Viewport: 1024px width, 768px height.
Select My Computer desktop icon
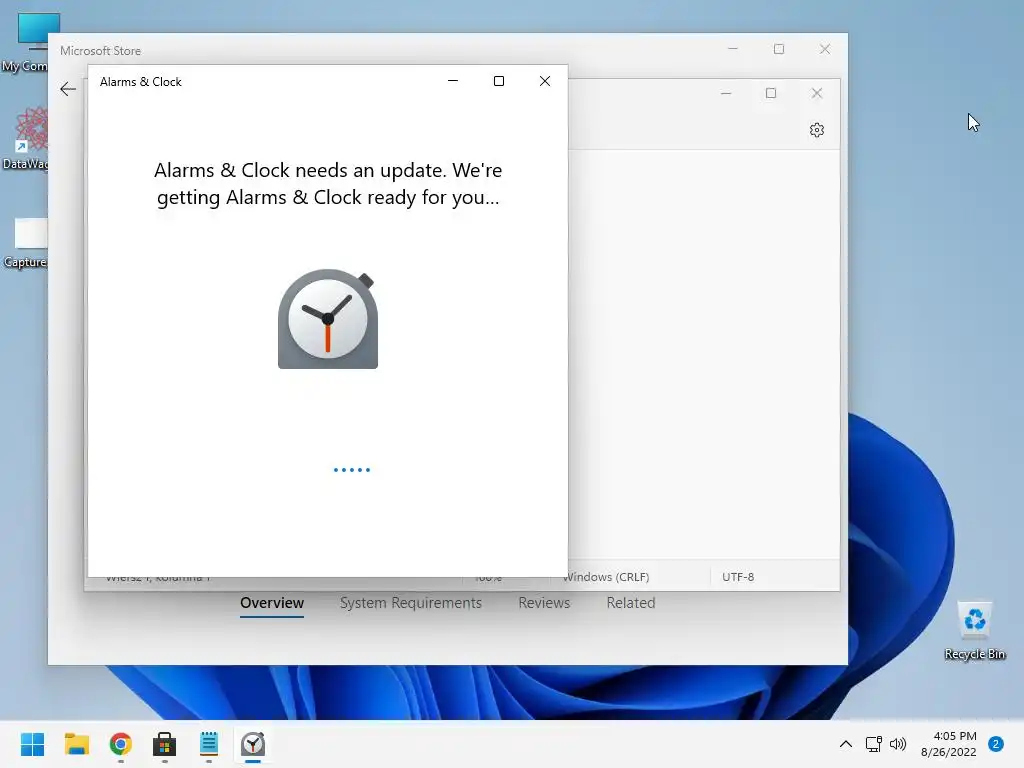click(25, 42)
